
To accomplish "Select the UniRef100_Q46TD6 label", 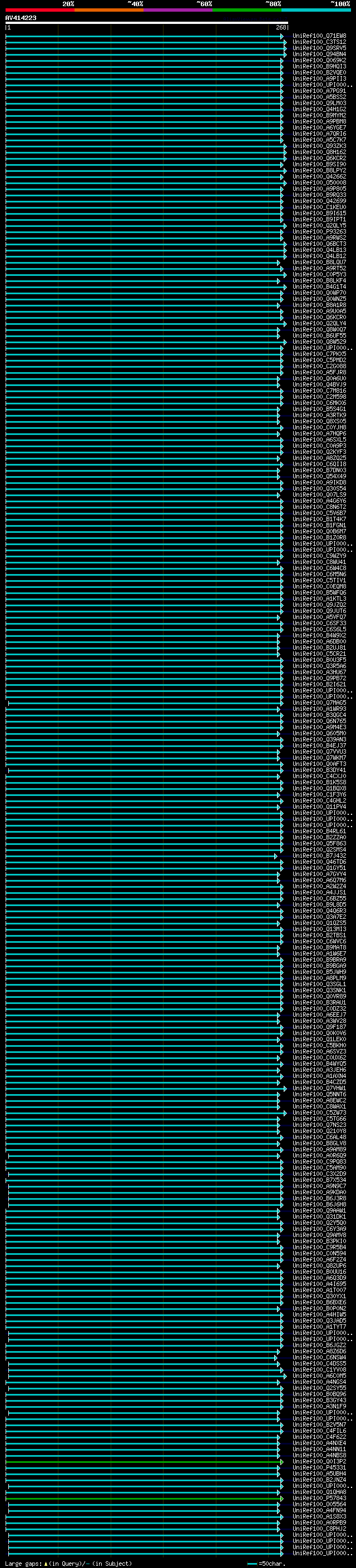I will pos(319,862).
